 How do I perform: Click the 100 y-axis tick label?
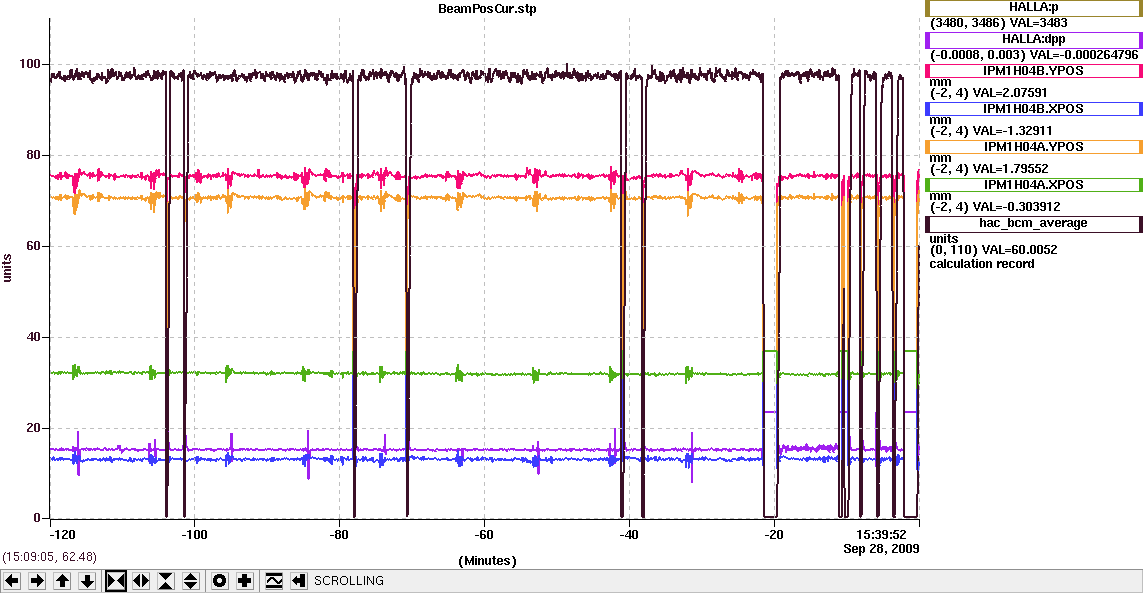[30, 64]
